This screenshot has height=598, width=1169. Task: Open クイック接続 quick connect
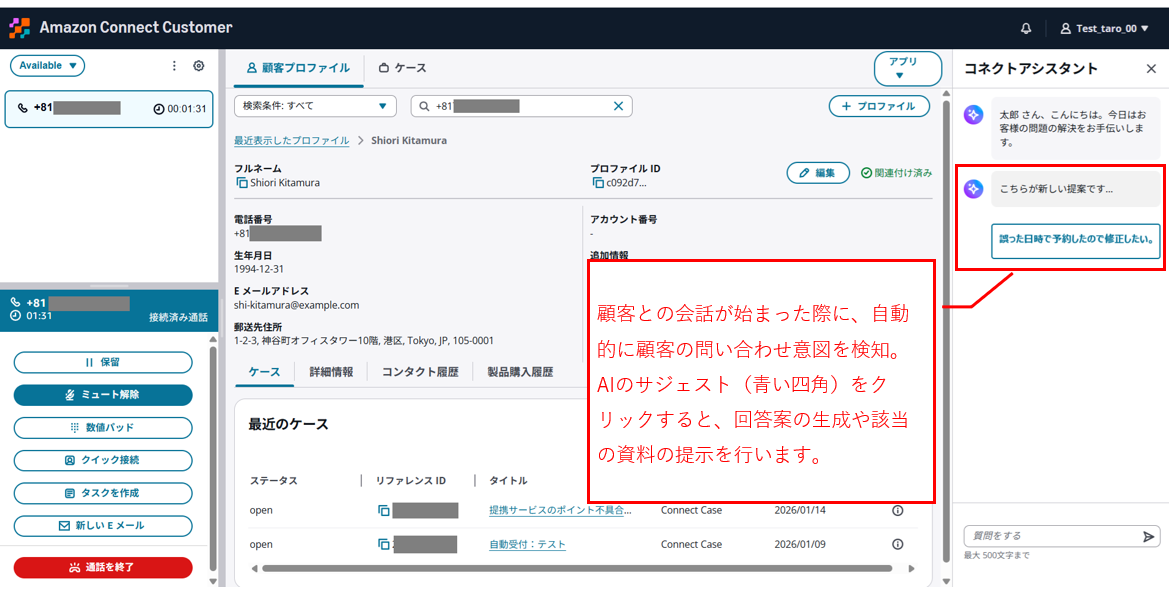(103, 460)
